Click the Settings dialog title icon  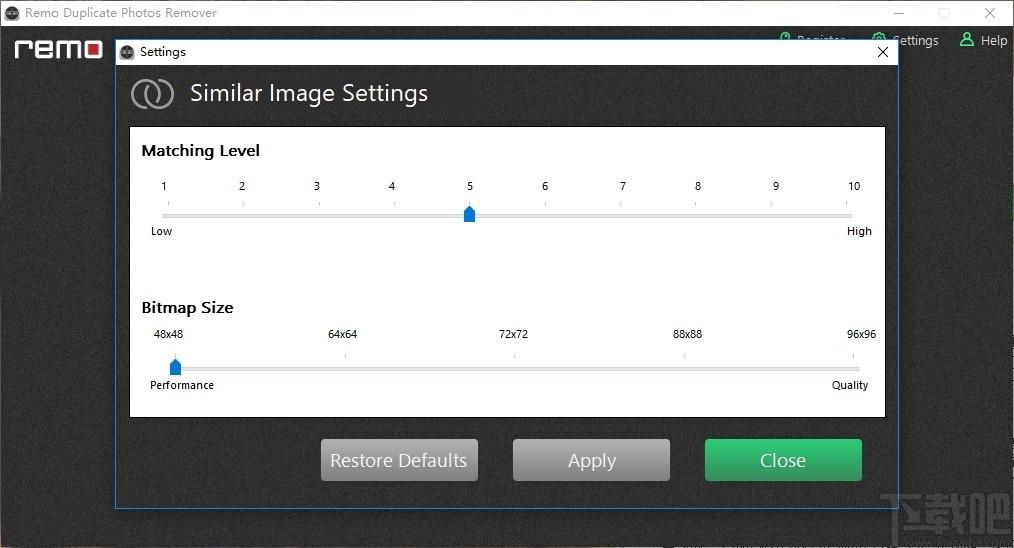[x=127, y=52]
